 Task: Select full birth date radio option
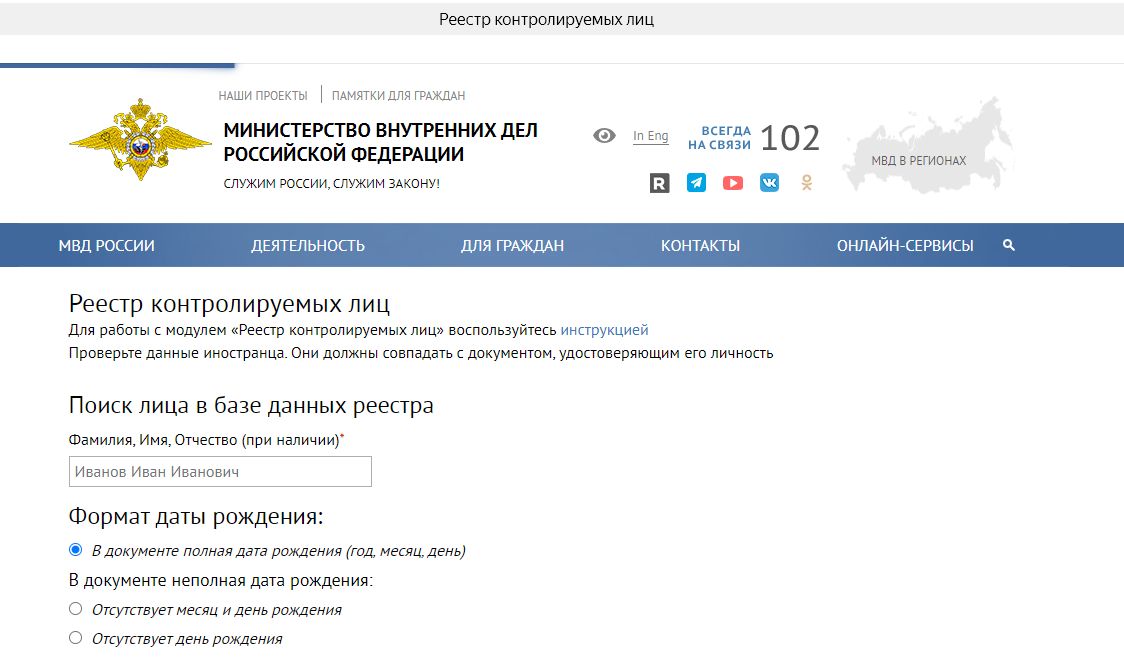[x=75, y=550]
